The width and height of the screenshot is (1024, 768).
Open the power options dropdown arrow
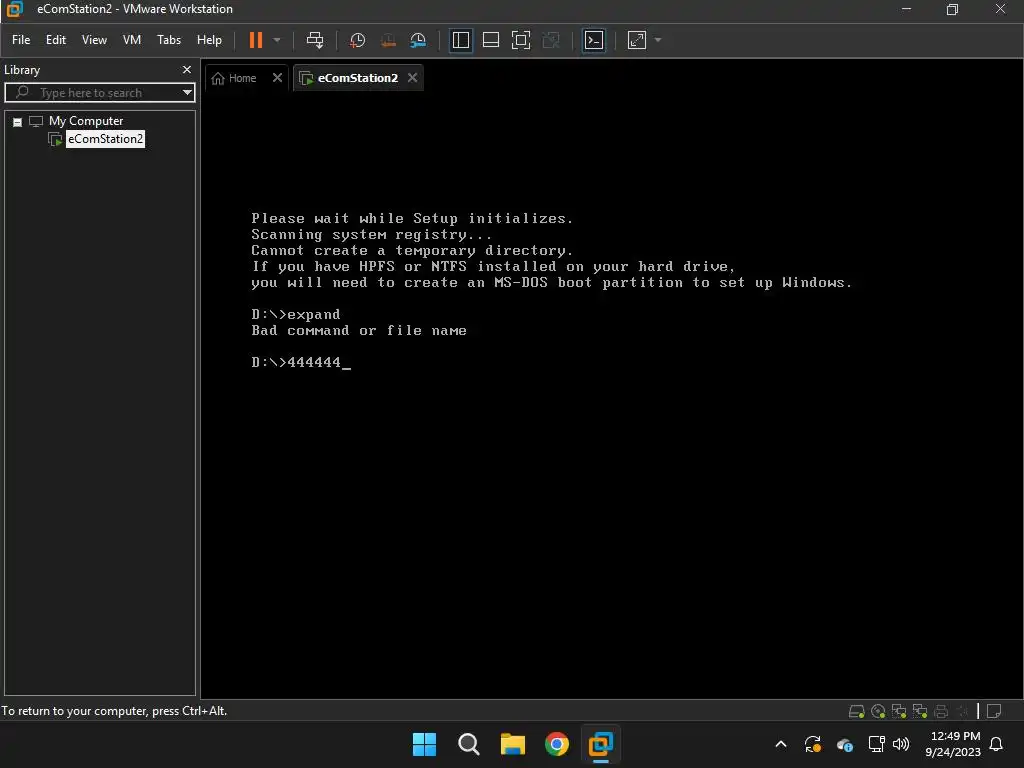click(277, 40)
